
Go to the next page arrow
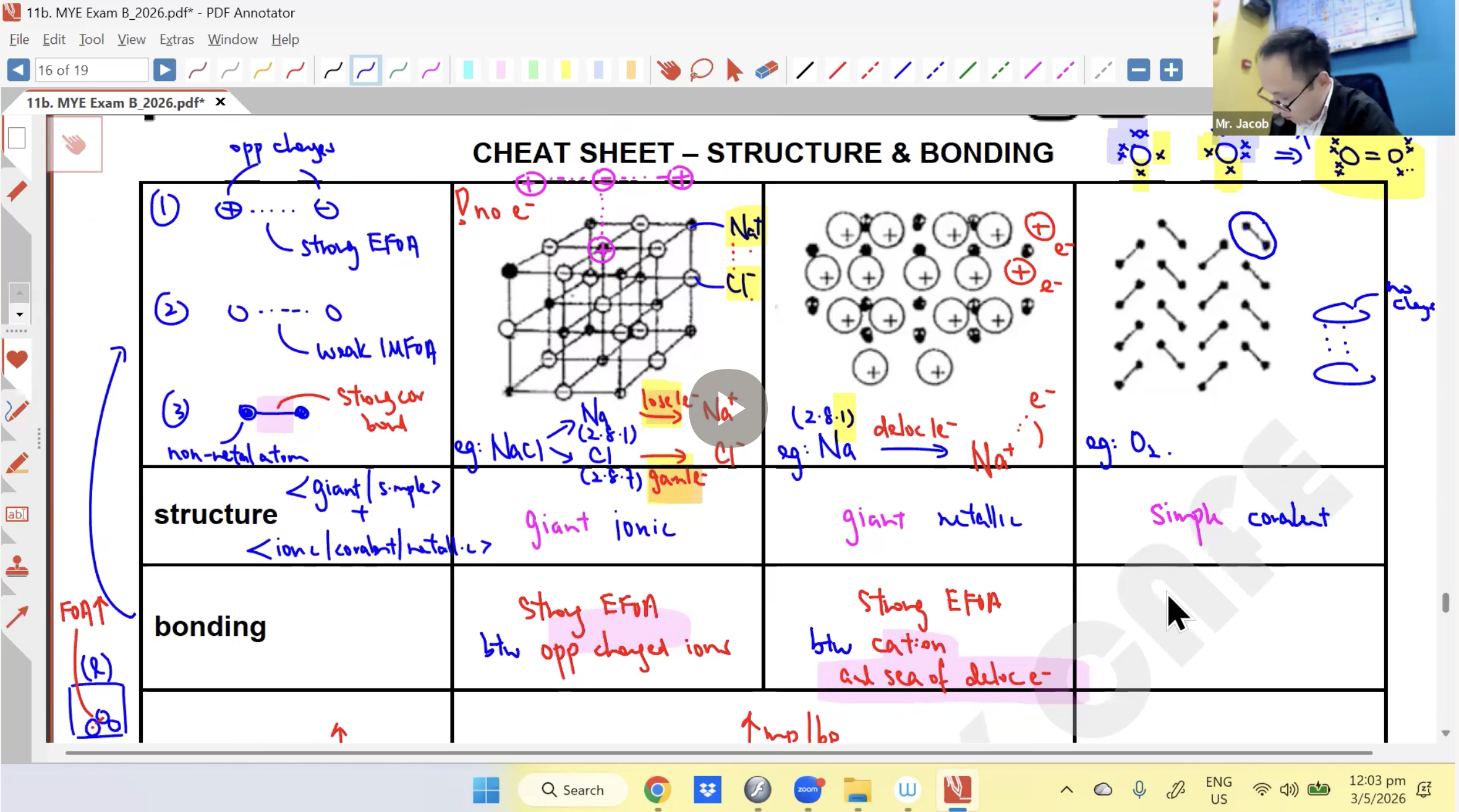pos(164,70)
